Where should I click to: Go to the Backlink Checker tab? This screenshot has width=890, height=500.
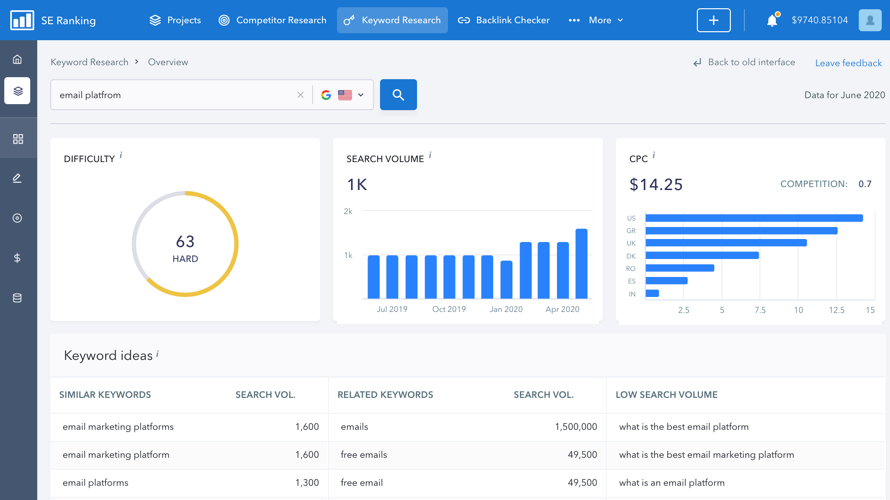point(503,20)
